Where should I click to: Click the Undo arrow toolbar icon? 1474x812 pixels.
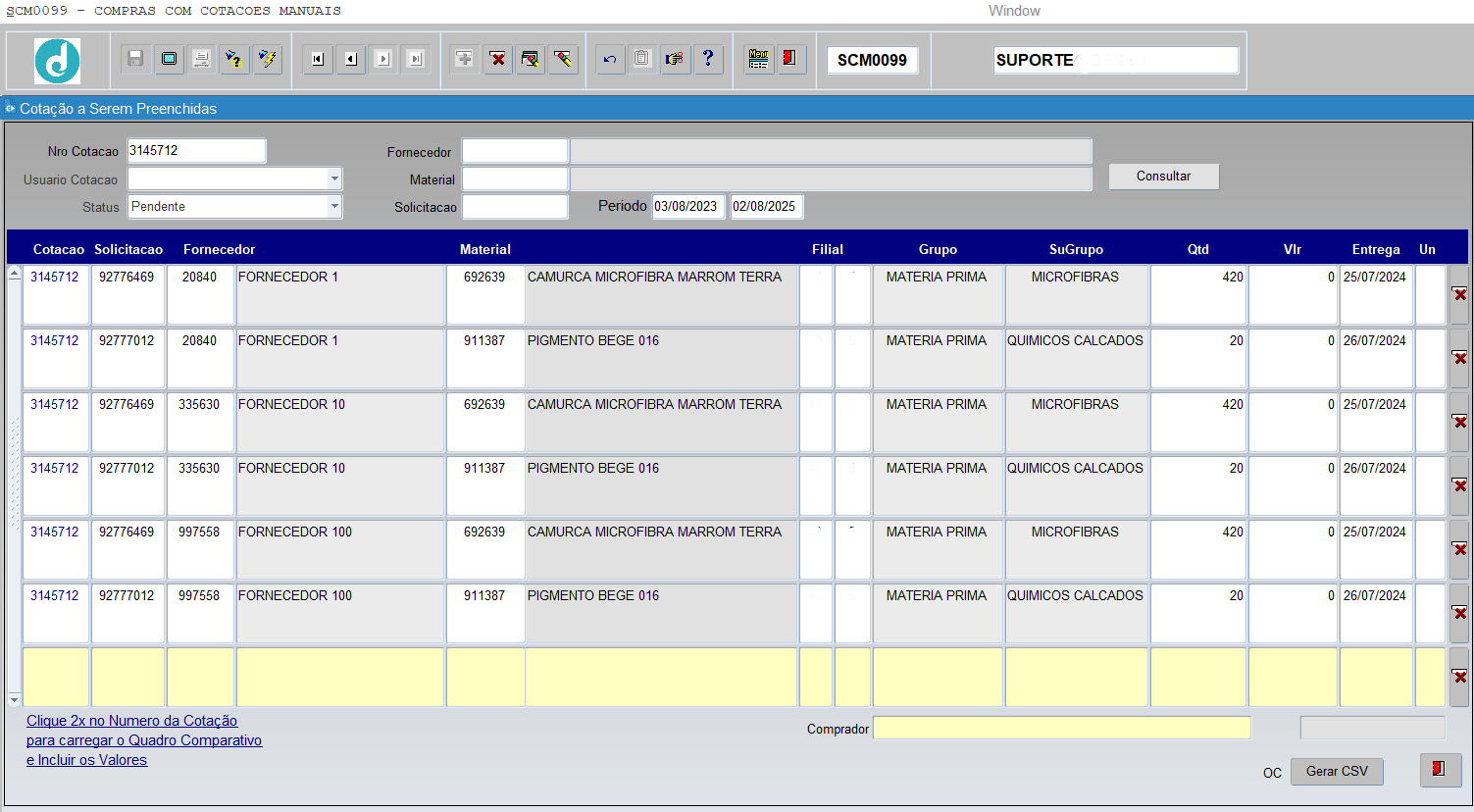tap(610, 60)
